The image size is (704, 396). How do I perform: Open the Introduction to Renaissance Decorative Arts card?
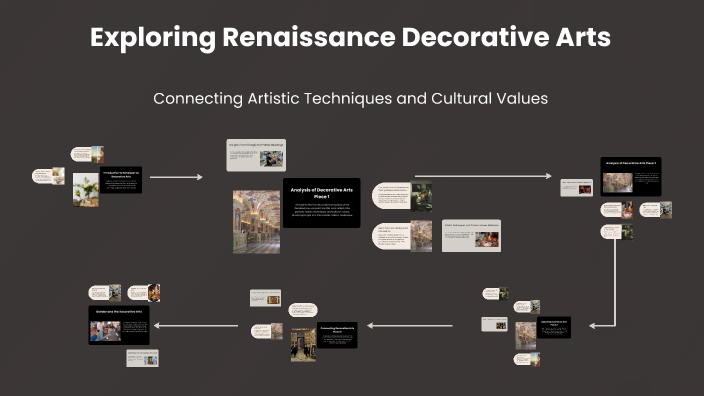tap(121, 180)
